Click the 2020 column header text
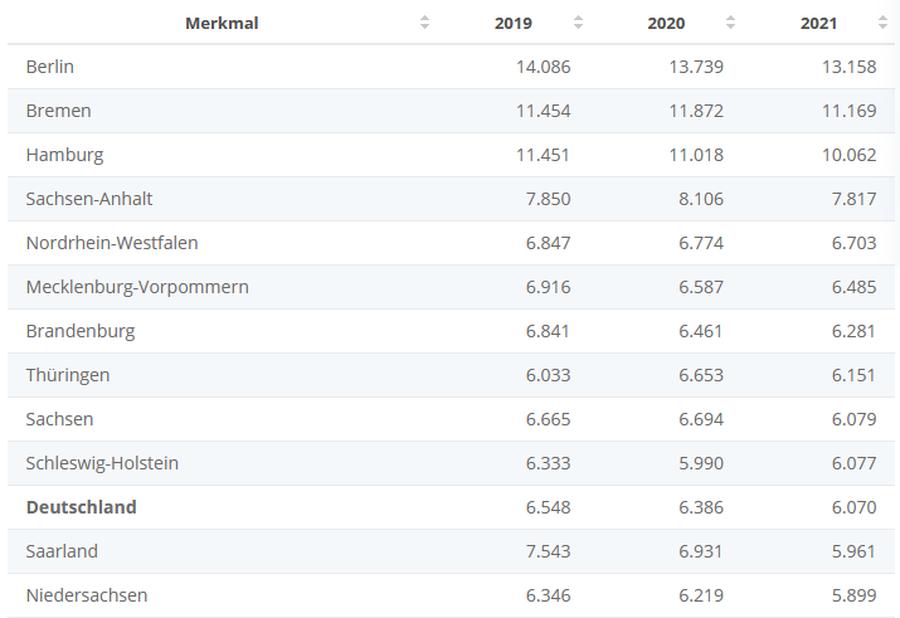This screenshot has height=618, width=900. (x=666, y=23)
